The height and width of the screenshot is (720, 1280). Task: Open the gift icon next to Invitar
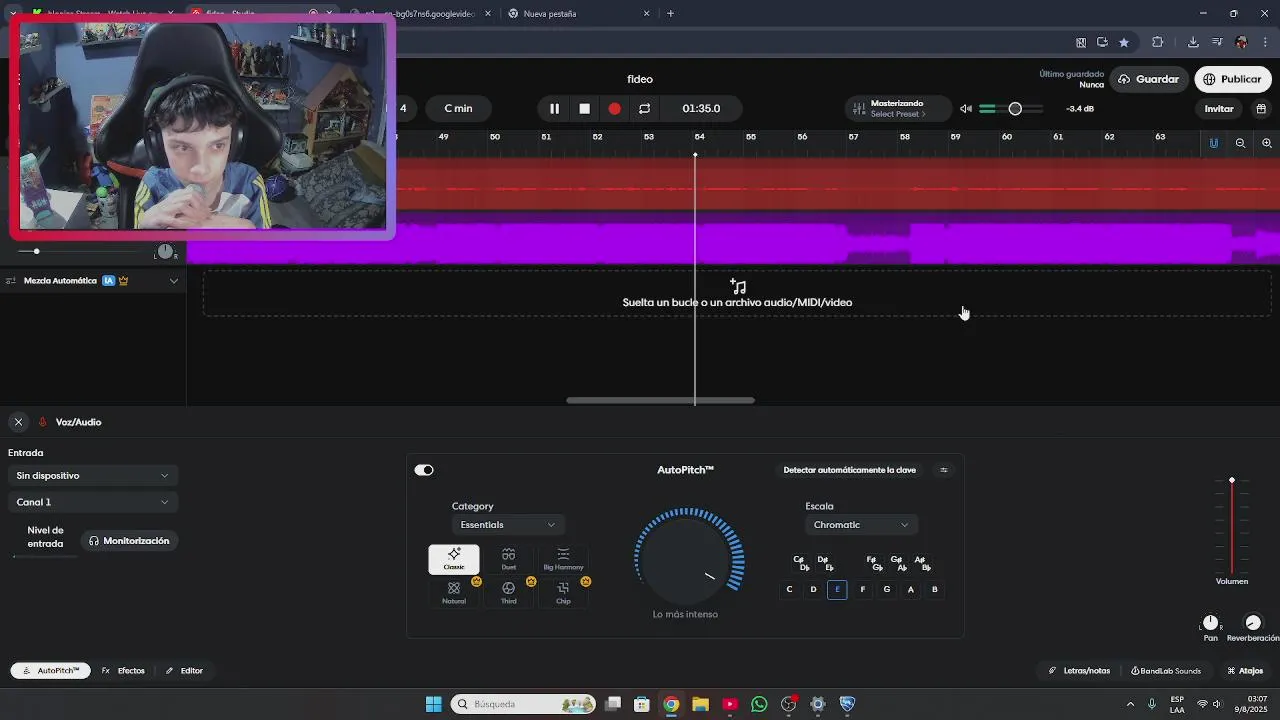point(1261,108)
